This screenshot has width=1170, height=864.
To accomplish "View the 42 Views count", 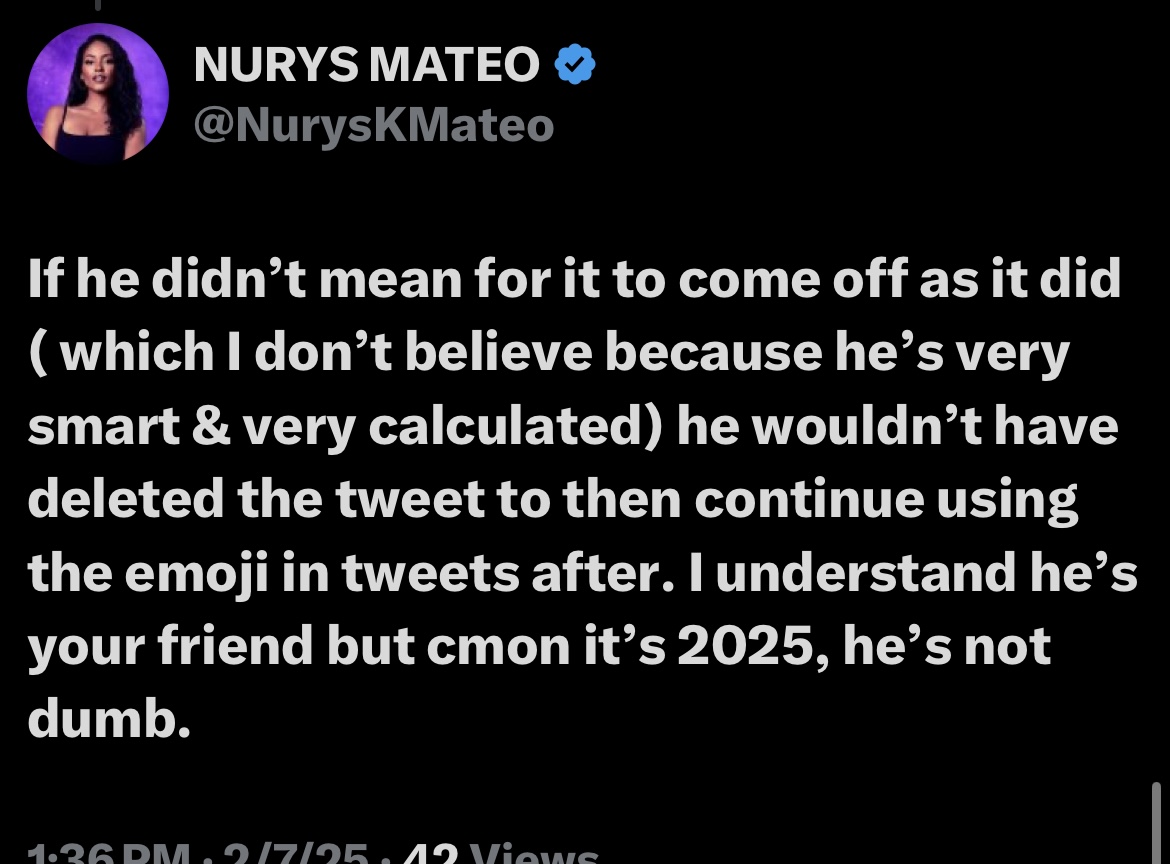I will (500, 852).
